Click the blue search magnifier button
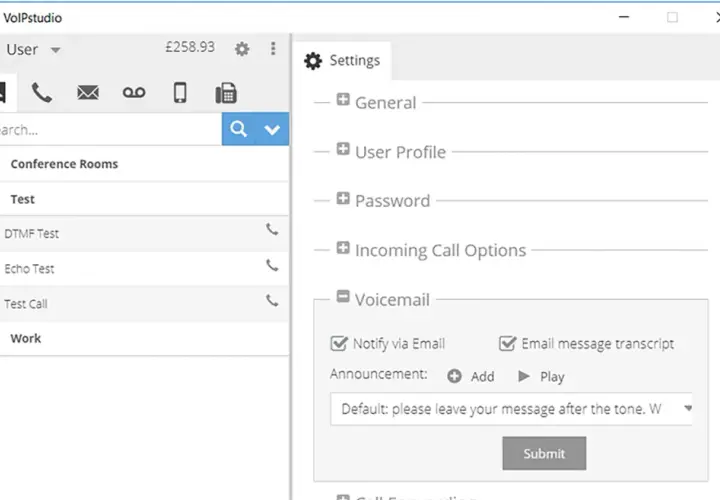The image size is (720, 500). [238, 129]
